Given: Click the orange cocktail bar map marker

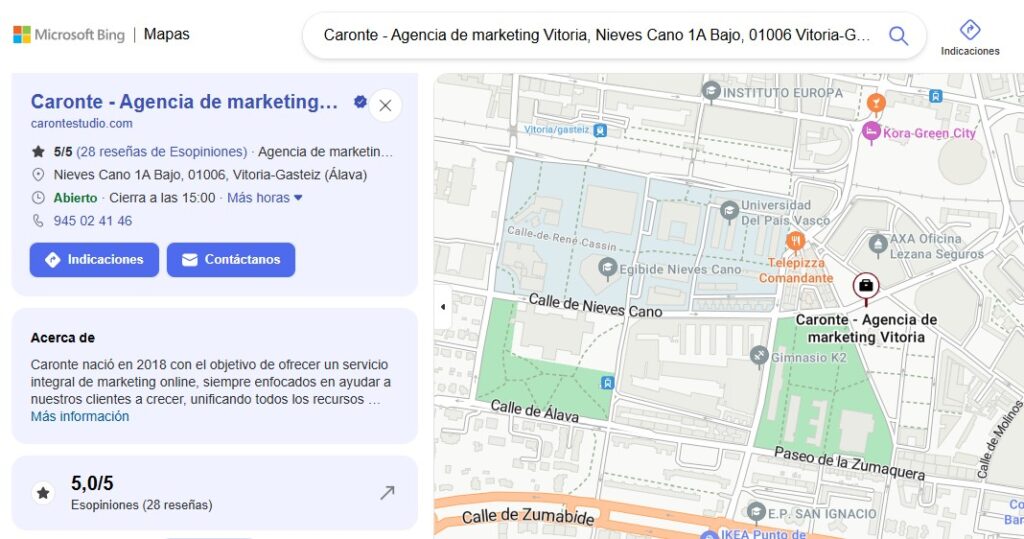Looking at the screenshot, I should pos(876,103).
